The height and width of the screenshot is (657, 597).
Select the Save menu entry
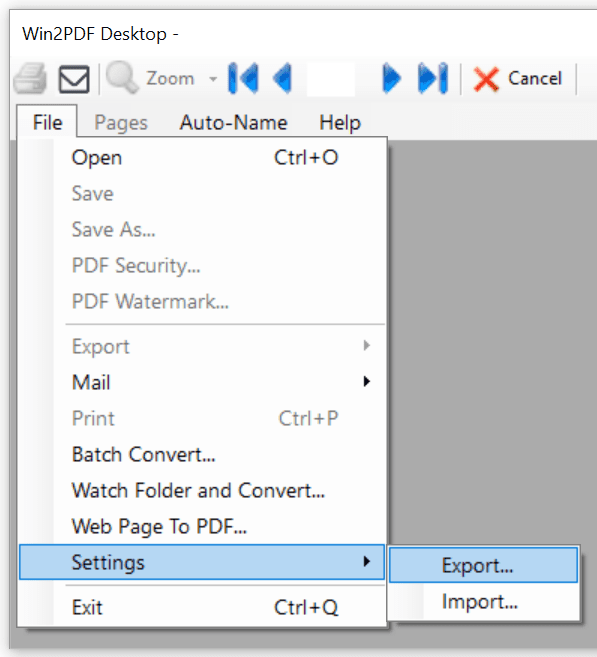click(202, 194)
